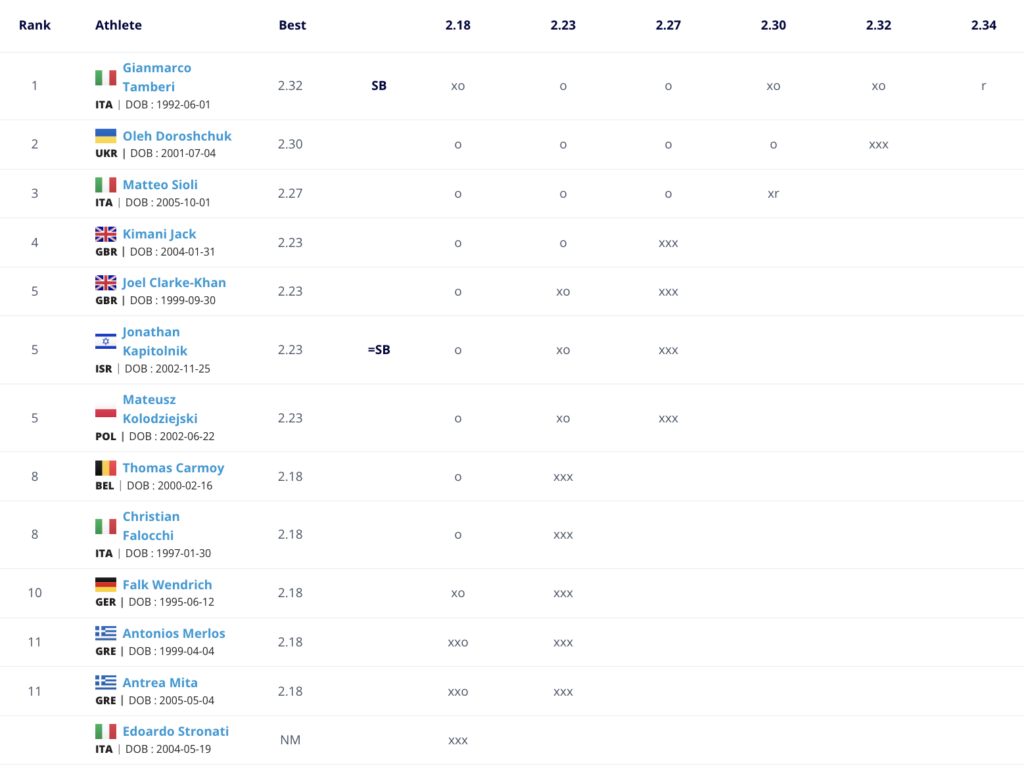Click the Belgium flag next to Thomas Carmoy
Image resolution: width=1024 pixels, height=766 pixels.
[106, 468]
